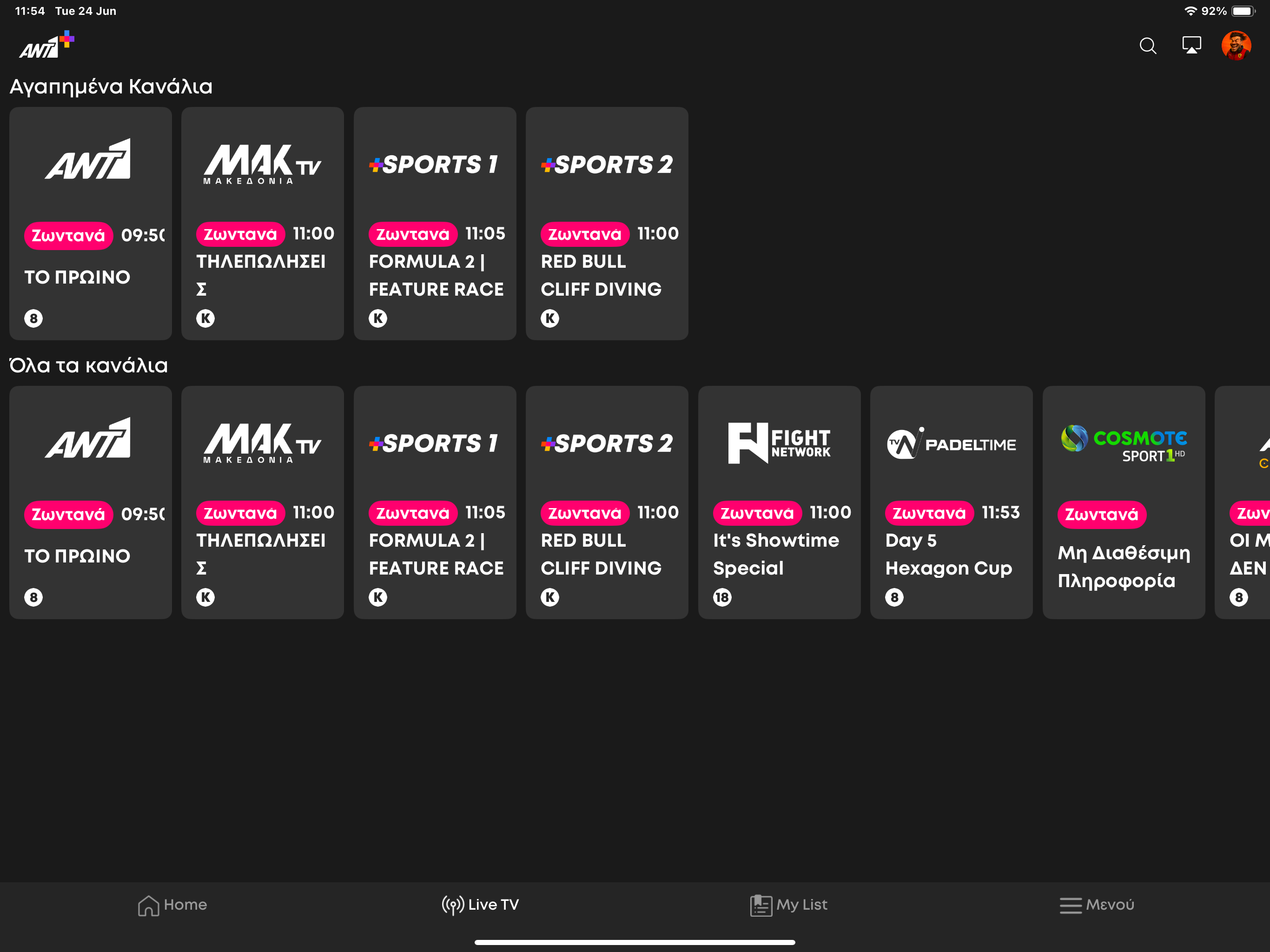Tap MAK TV logo in Όλα τα κανάλια
Image resolution: width=1270 pixels, height=952 pixels.
(x=262, y=443)
